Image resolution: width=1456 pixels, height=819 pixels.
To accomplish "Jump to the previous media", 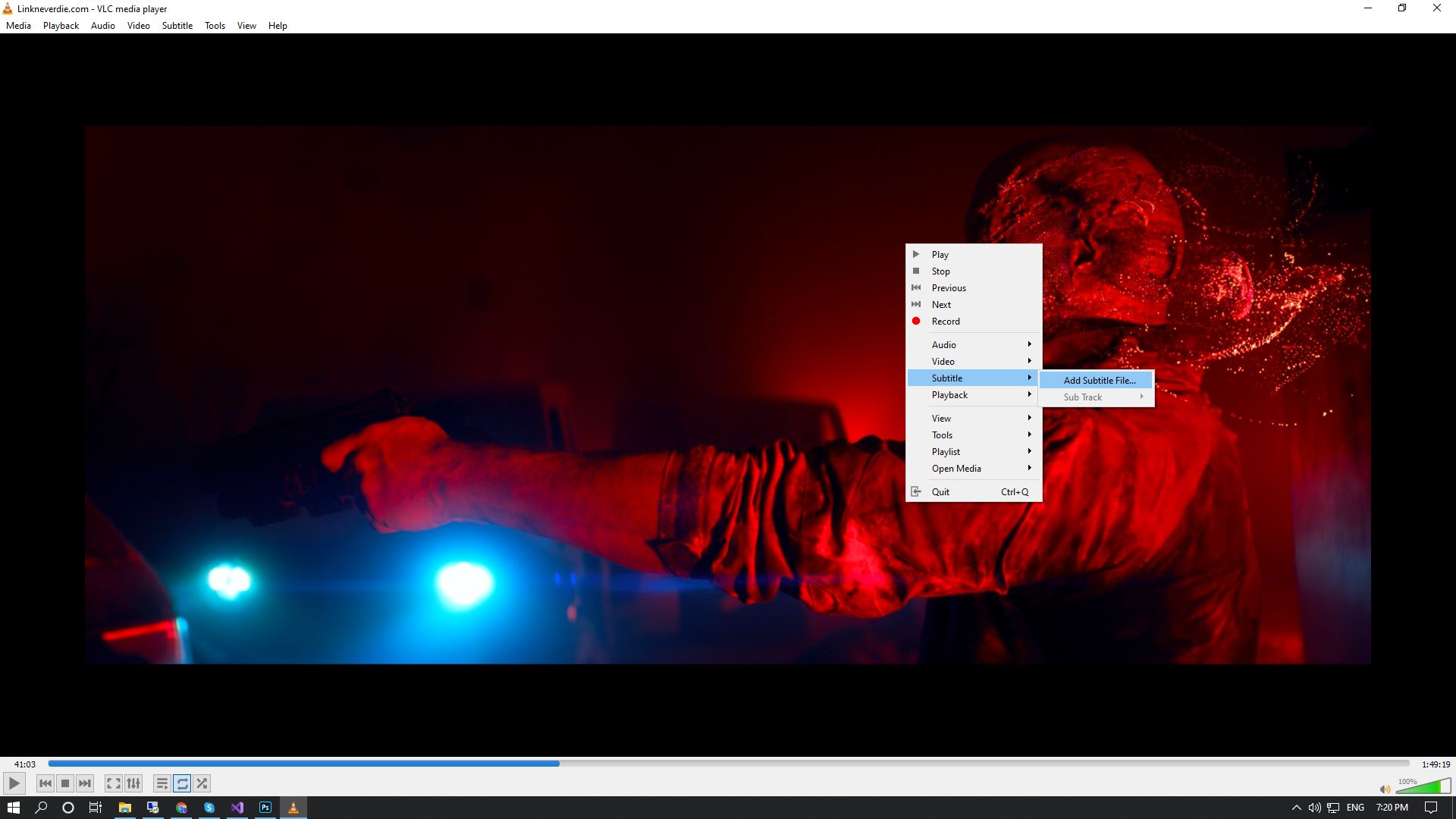I will (45, 783).
